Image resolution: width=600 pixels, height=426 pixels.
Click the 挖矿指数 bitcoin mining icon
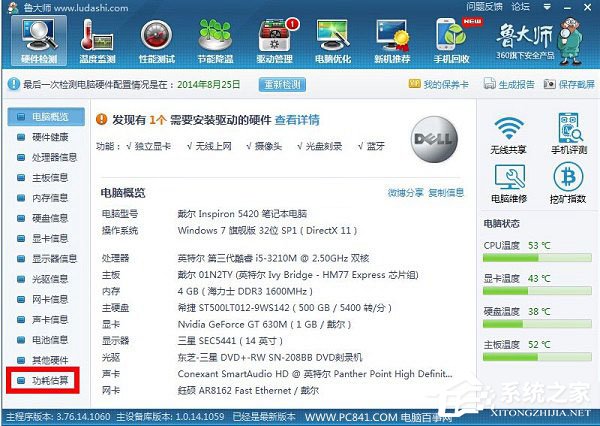(x=566, y=185)
